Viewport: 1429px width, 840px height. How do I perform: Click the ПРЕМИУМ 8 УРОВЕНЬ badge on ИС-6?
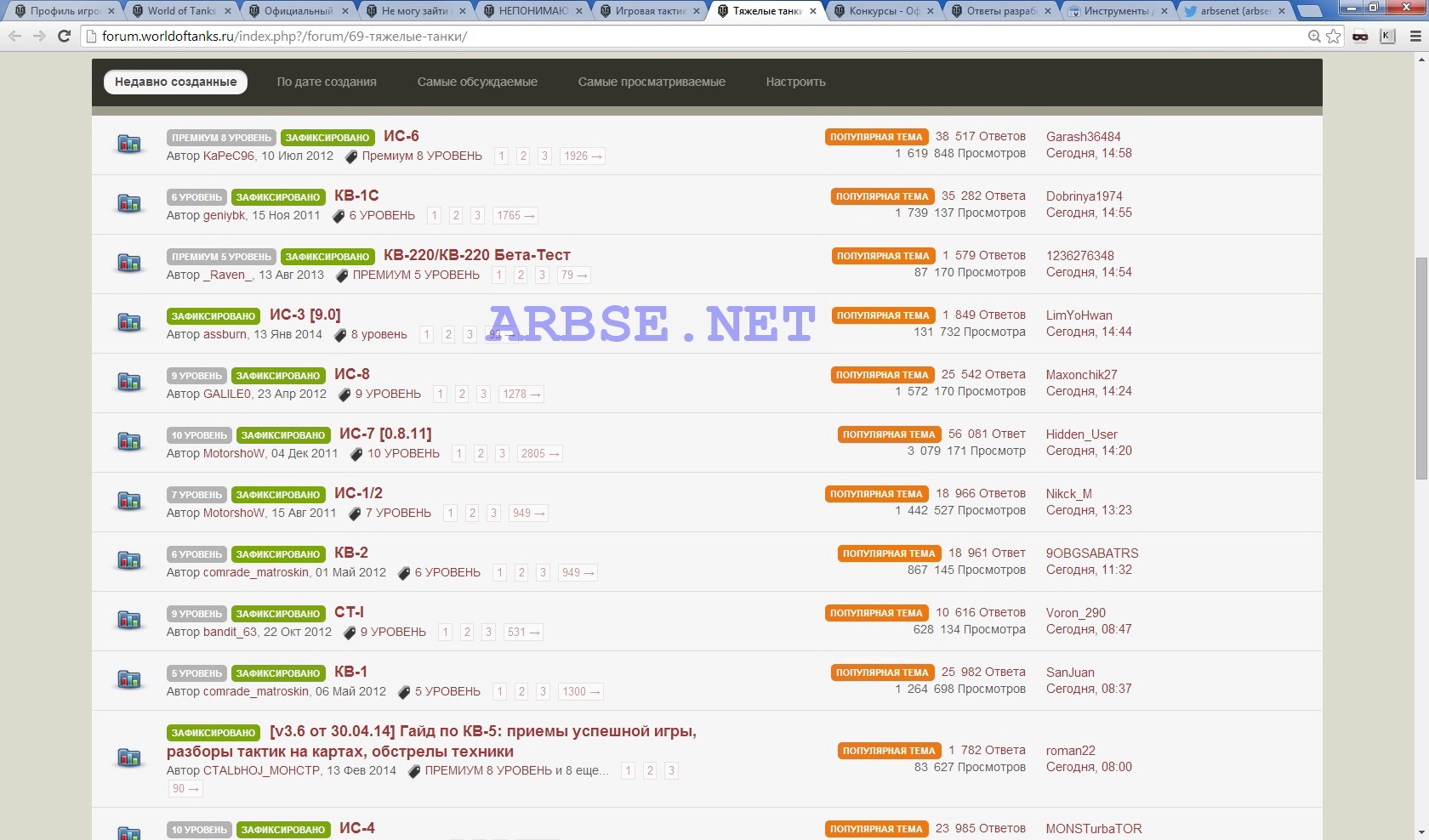tap(221, 138)
